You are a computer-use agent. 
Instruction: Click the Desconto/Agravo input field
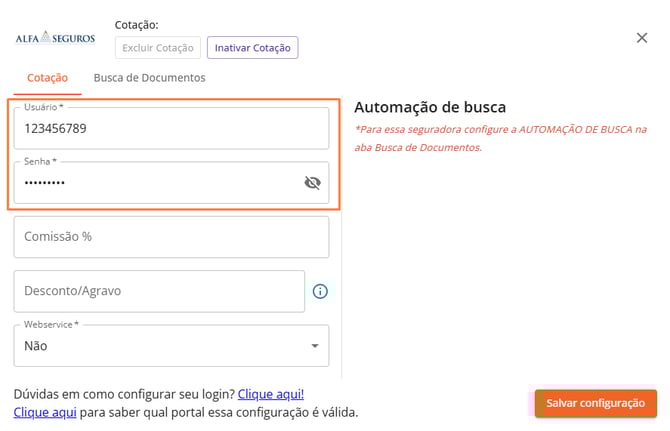158,291
